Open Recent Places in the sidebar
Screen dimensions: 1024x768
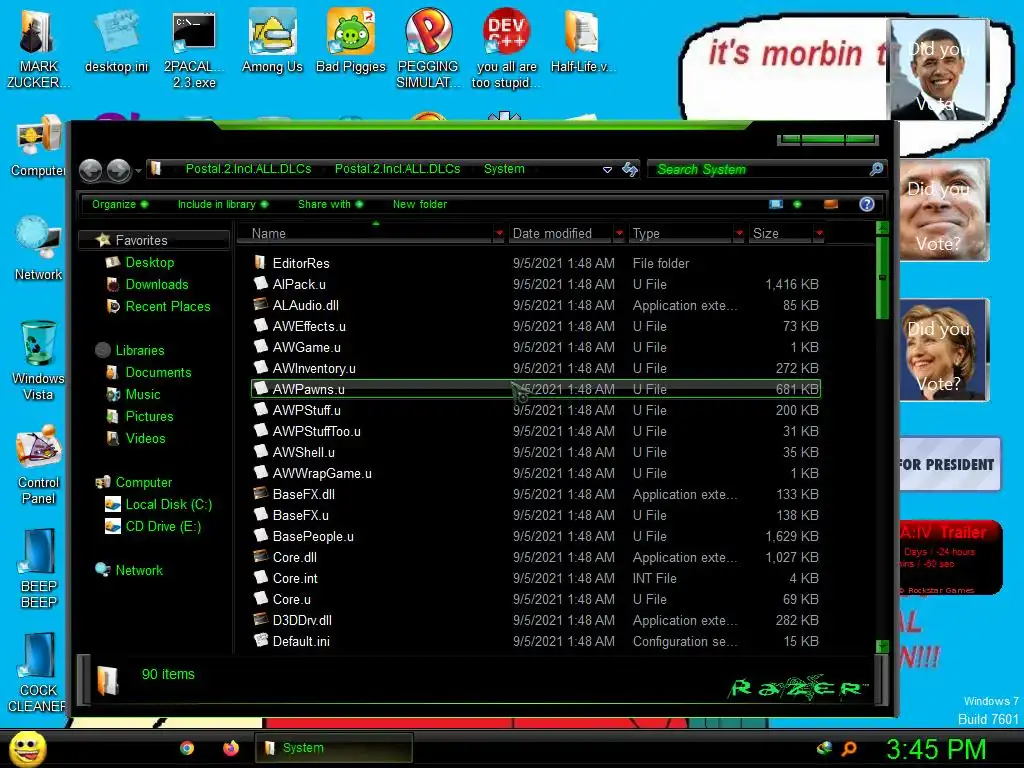pos(168,306)
